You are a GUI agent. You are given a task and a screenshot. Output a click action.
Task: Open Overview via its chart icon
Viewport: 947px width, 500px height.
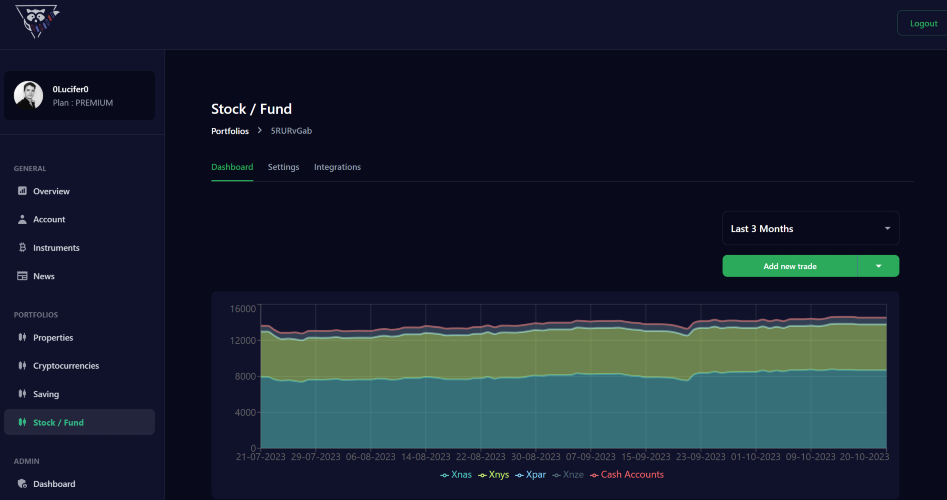tap(22, 191)
